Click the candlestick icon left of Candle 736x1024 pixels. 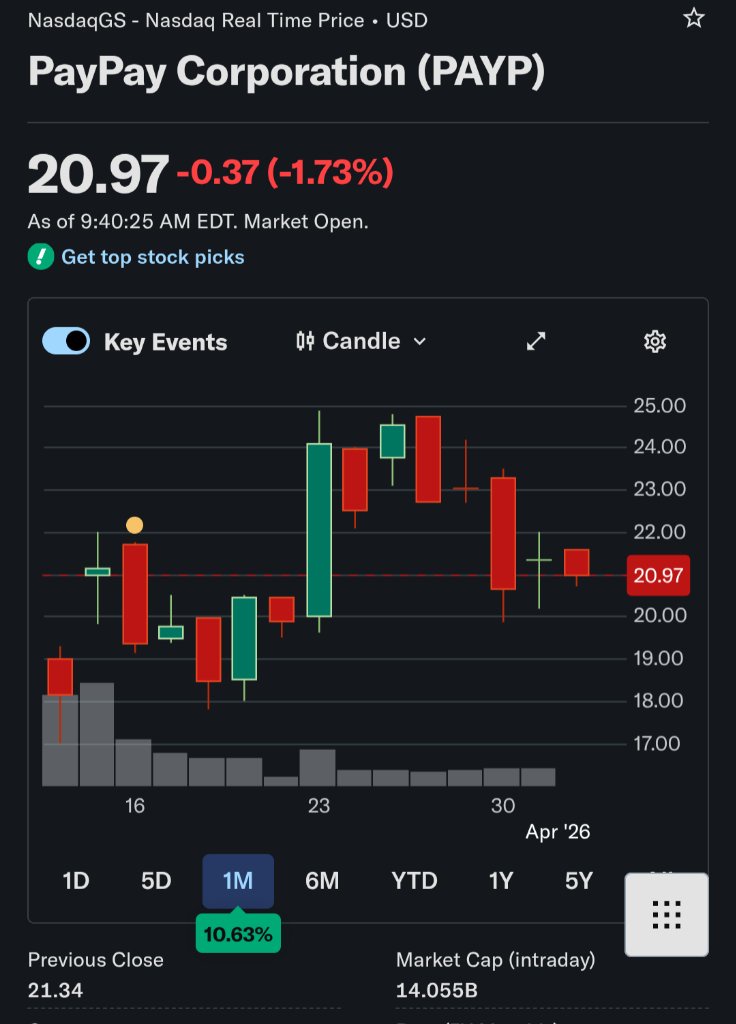(x=305, y=342)
